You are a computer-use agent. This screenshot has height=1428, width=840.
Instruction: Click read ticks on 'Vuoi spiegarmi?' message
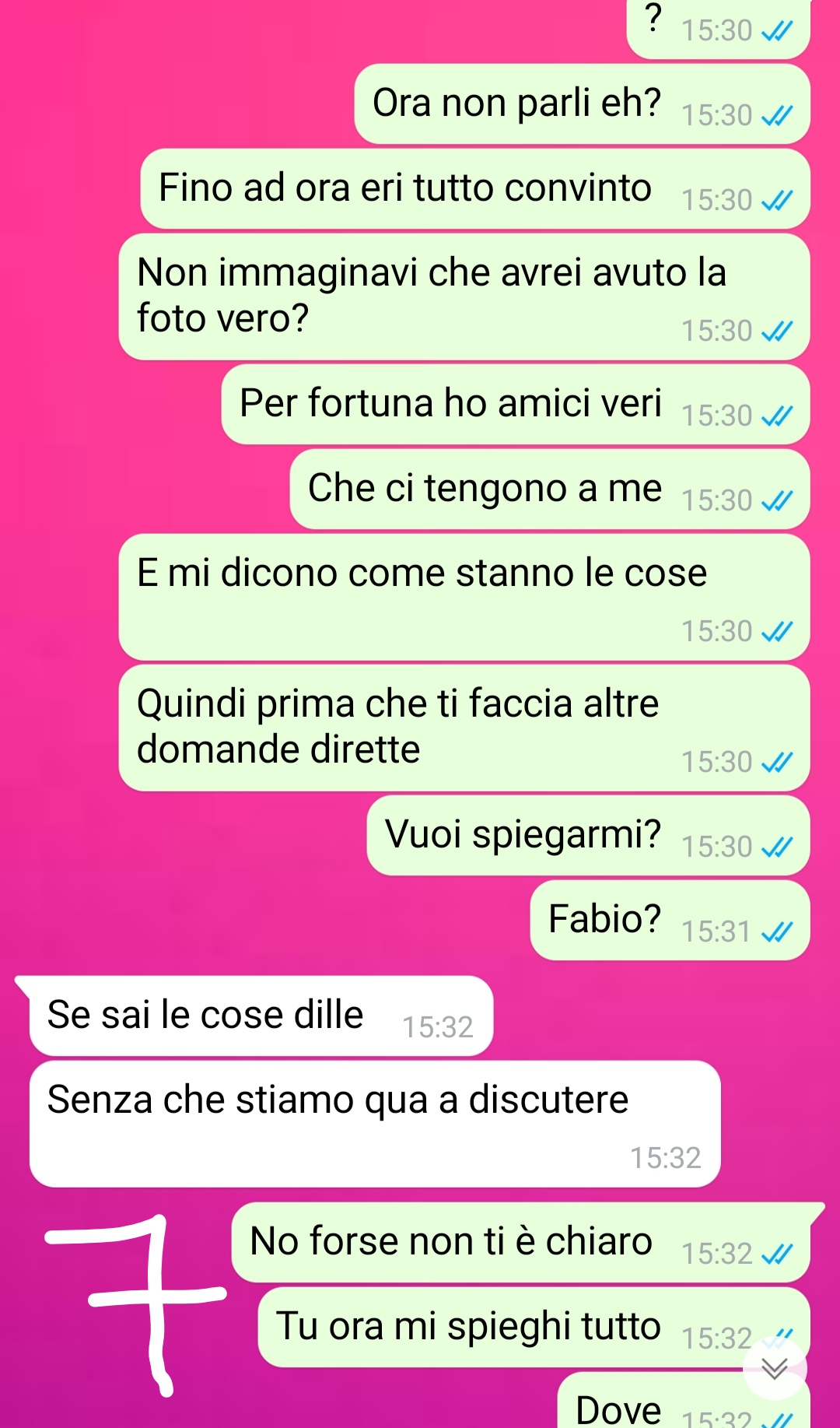point(776,847)
